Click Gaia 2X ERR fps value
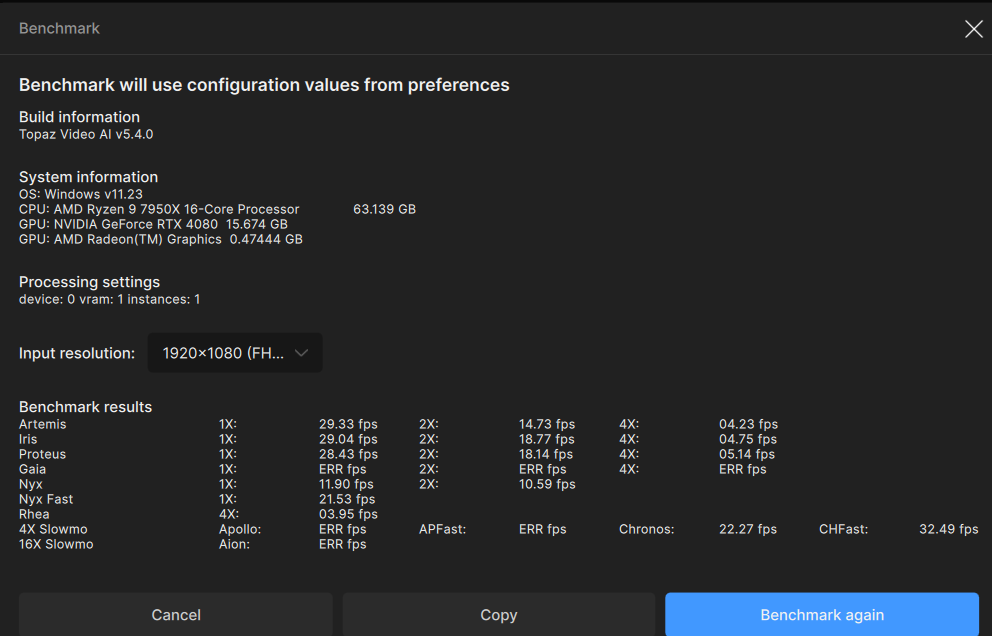The height and width of the screenshot is (636, 992). point(542,470)
